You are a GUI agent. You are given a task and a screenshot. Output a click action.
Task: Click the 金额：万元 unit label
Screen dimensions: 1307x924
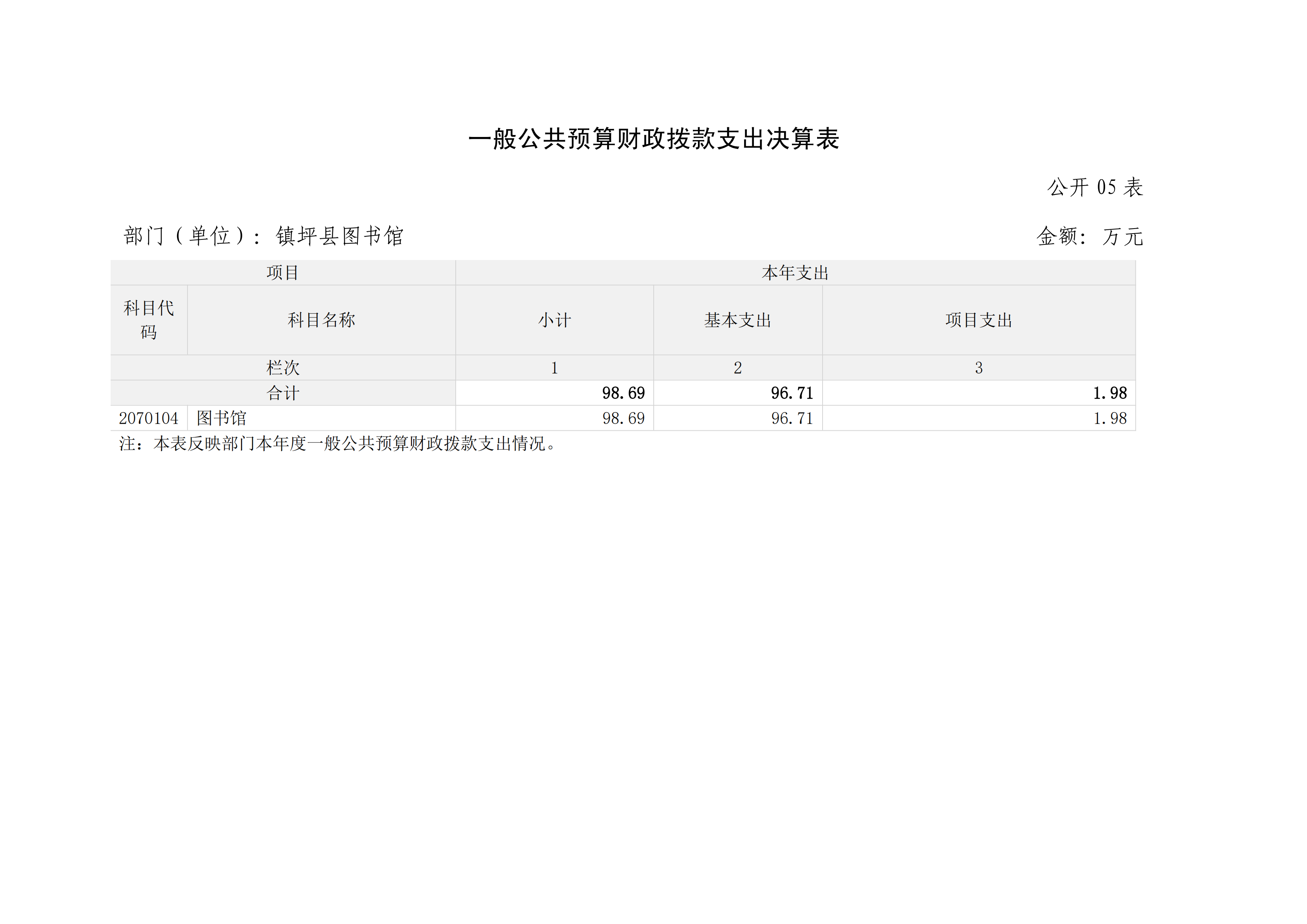click(x=1090, y=236)
